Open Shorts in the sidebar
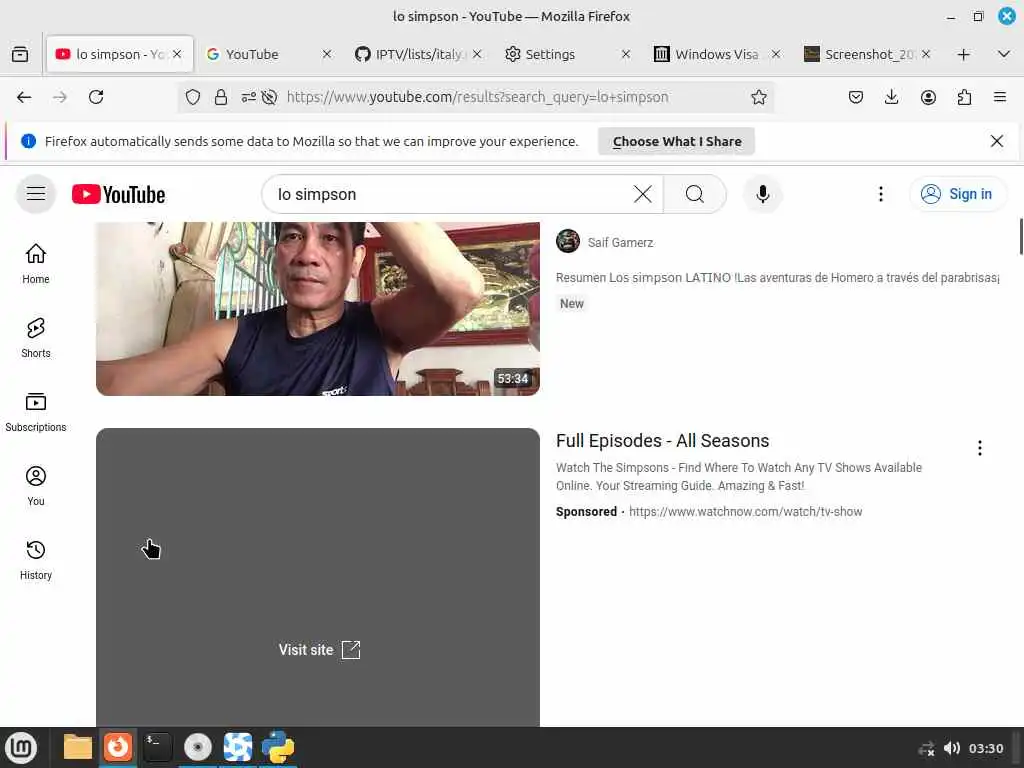 point(36,338)
